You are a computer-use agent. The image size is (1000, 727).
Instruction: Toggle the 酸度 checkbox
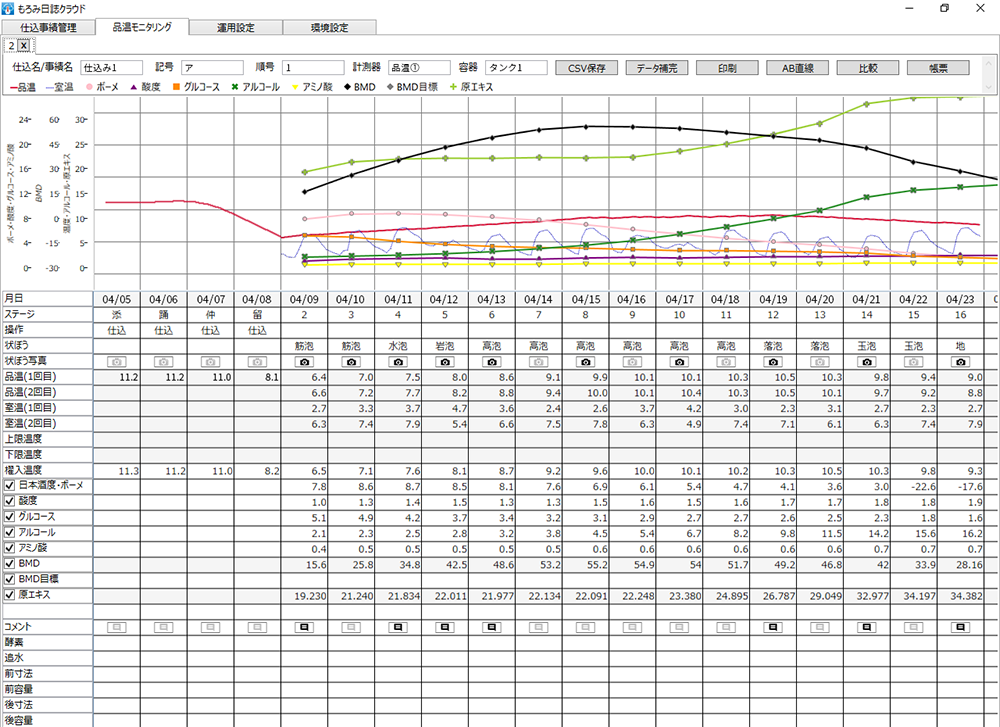pos(10,501)
